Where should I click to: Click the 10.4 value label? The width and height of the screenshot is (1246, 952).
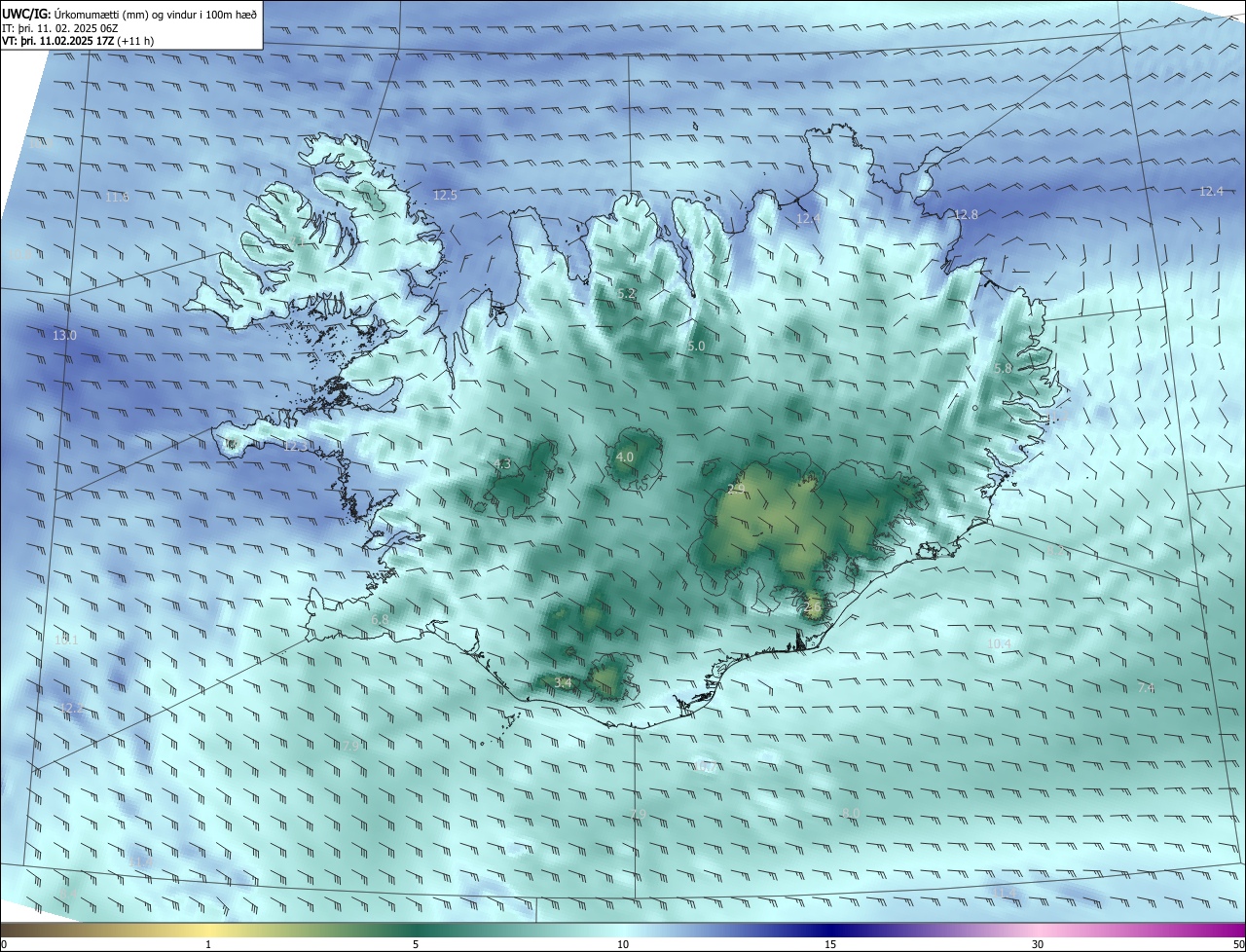[1000, 644]
